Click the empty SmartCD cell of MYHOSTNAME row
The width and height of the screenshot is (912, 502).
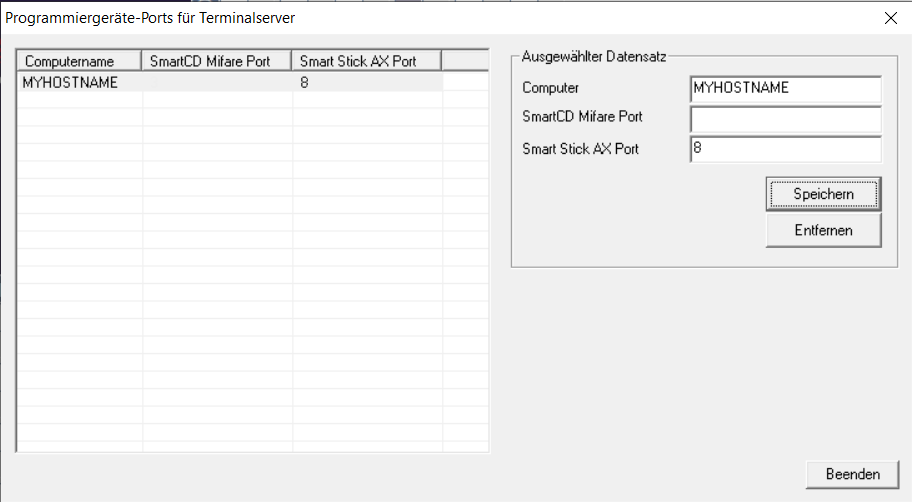click(x=217, y=83)
